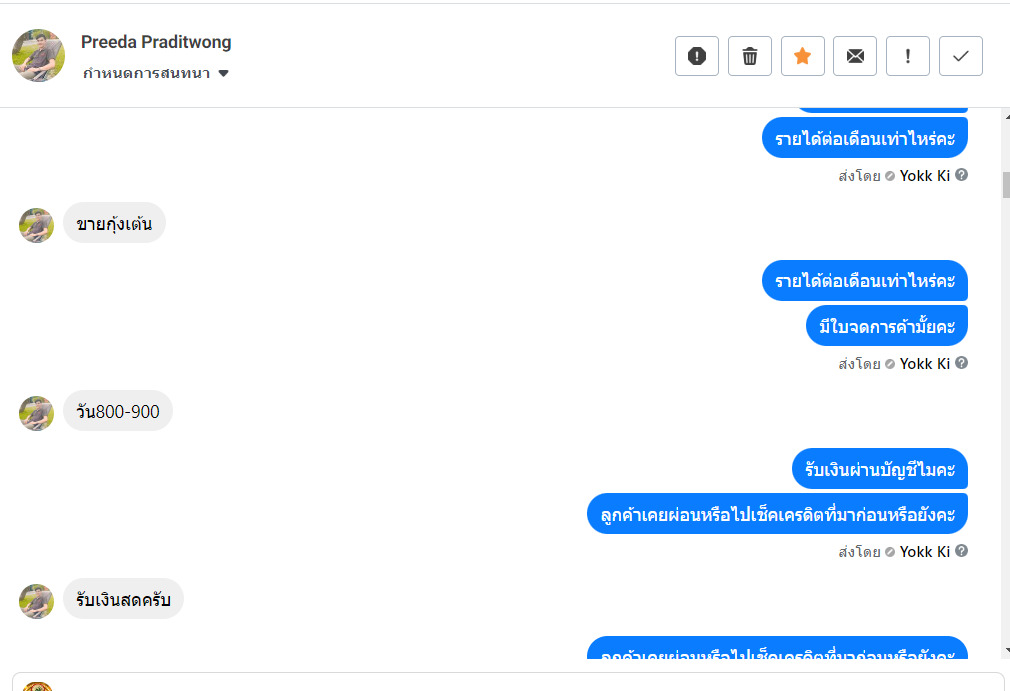Click the help icon below มีใบจดการค้ามั้ยคะ
Screen dimensions: 1010x691
click(962, 363)
